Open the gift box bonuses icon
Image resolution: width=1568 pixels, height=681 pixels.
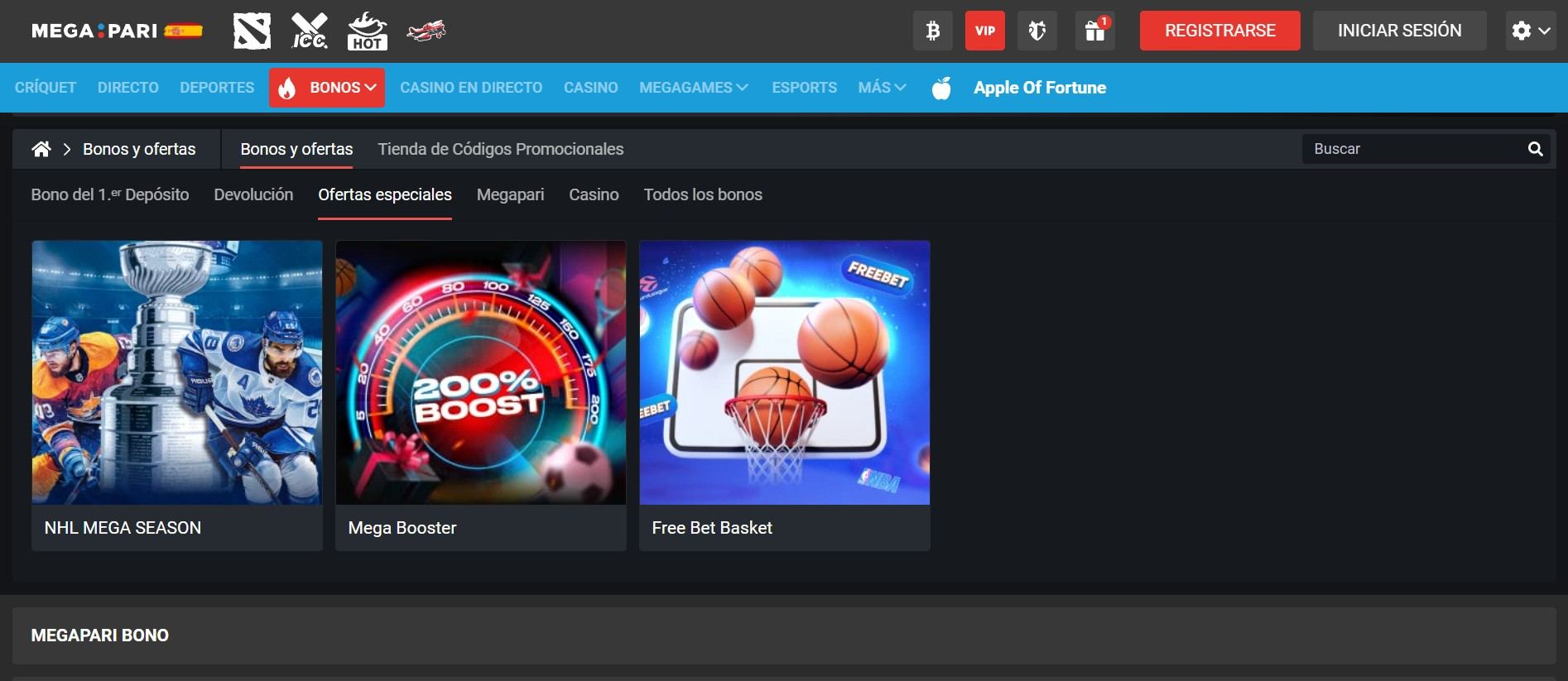[1095, 31]
